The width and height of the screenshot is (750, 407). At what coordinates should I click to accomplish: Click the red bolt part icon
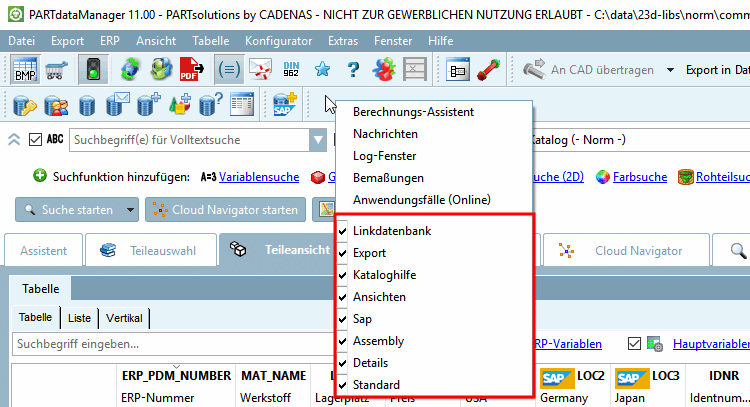tap(488, 70)
